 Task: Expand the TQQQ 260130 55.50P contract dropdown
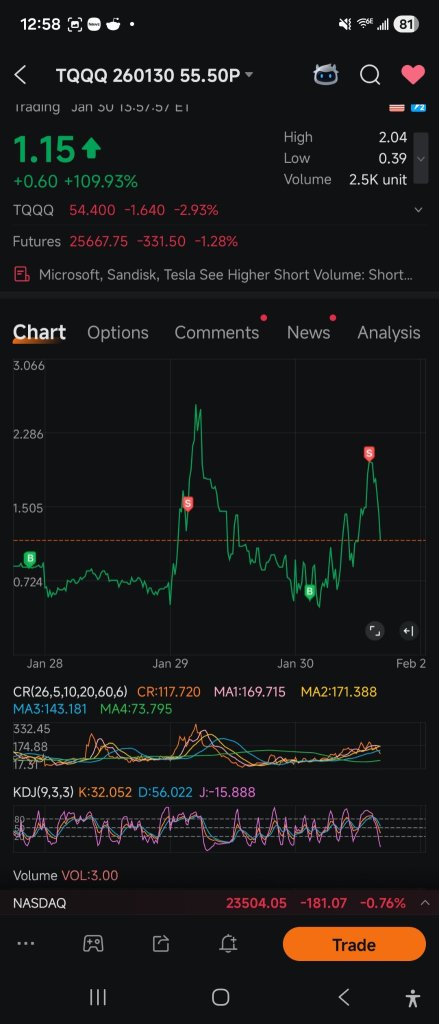pos(249,75)
